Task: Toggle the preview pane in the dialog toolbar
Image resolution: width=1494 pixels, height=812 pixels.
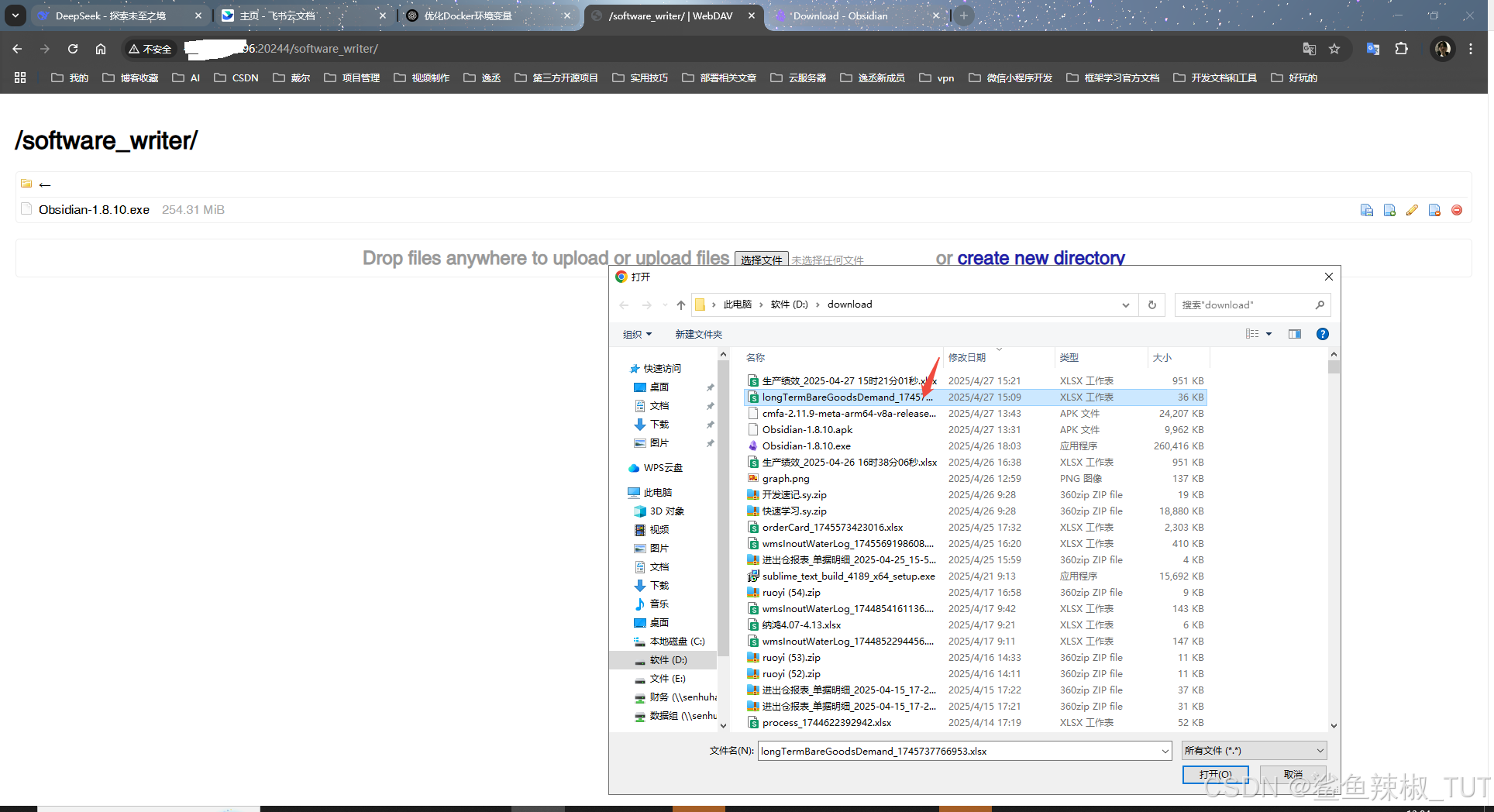Action: (x=1294, y=334)
